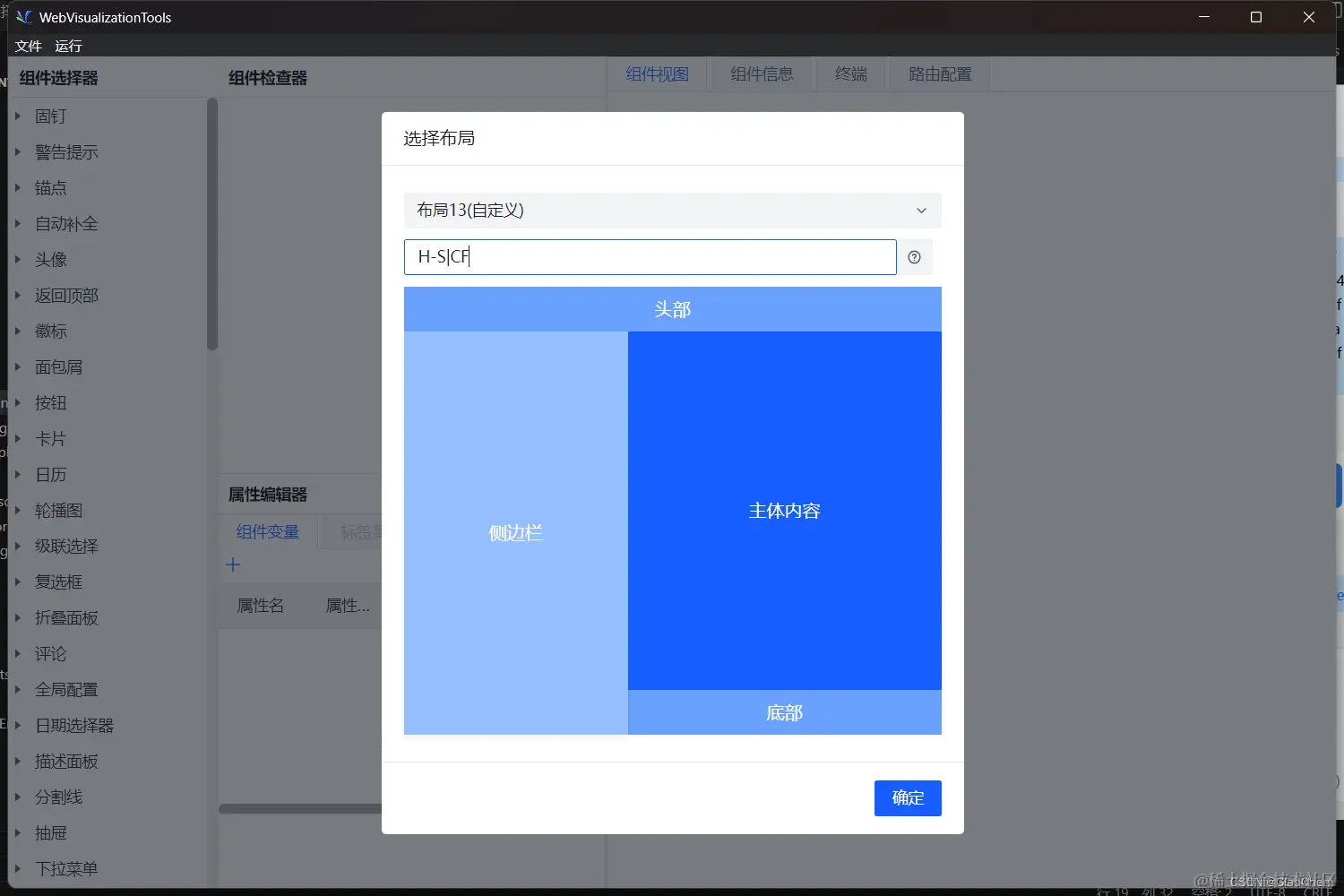This screenshot has height=896, width=1344.
Task: Open the 文件 menu
Action: [29, 46]
